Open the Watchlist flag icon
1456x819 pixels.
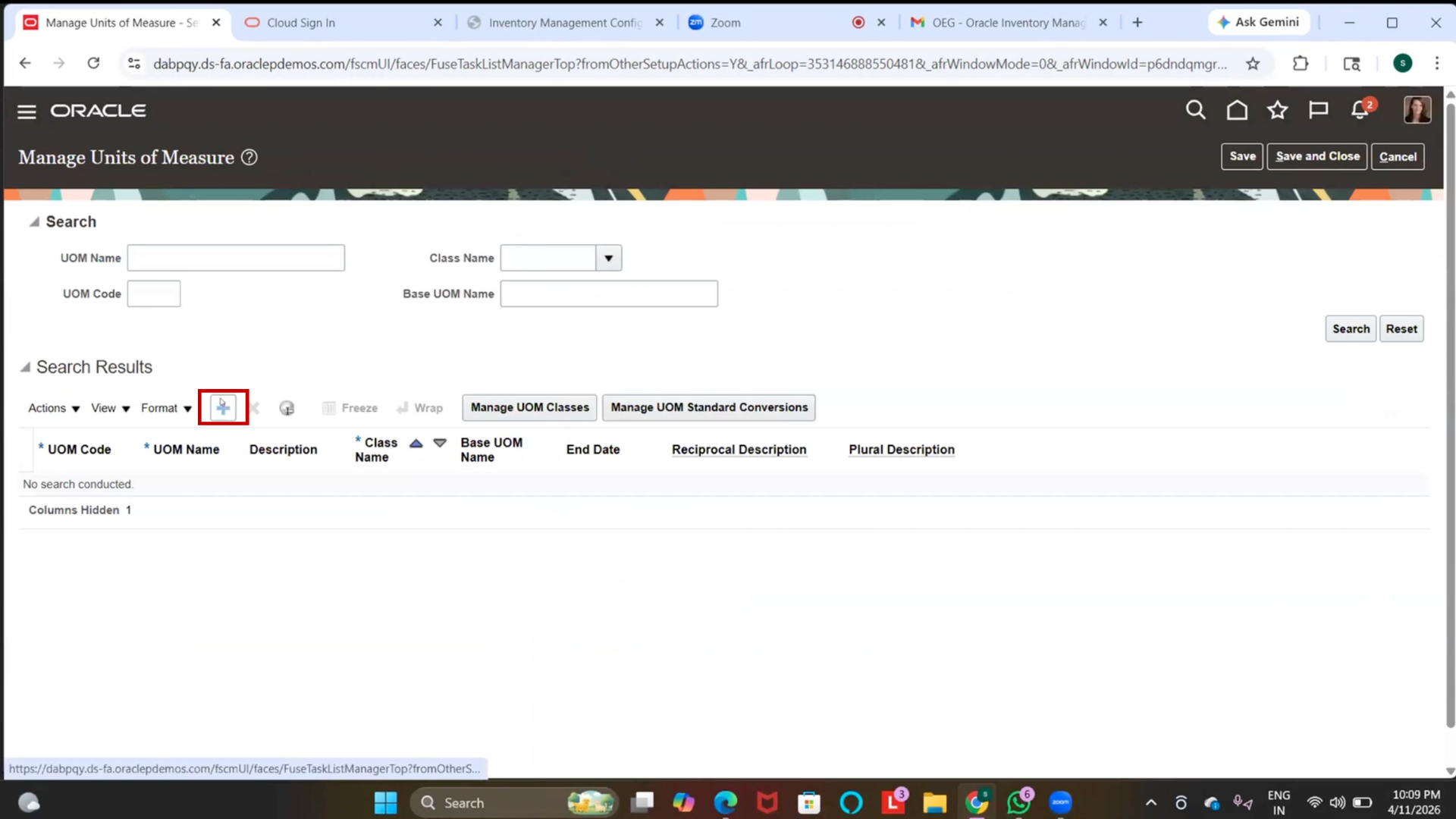pos(1319,111)
